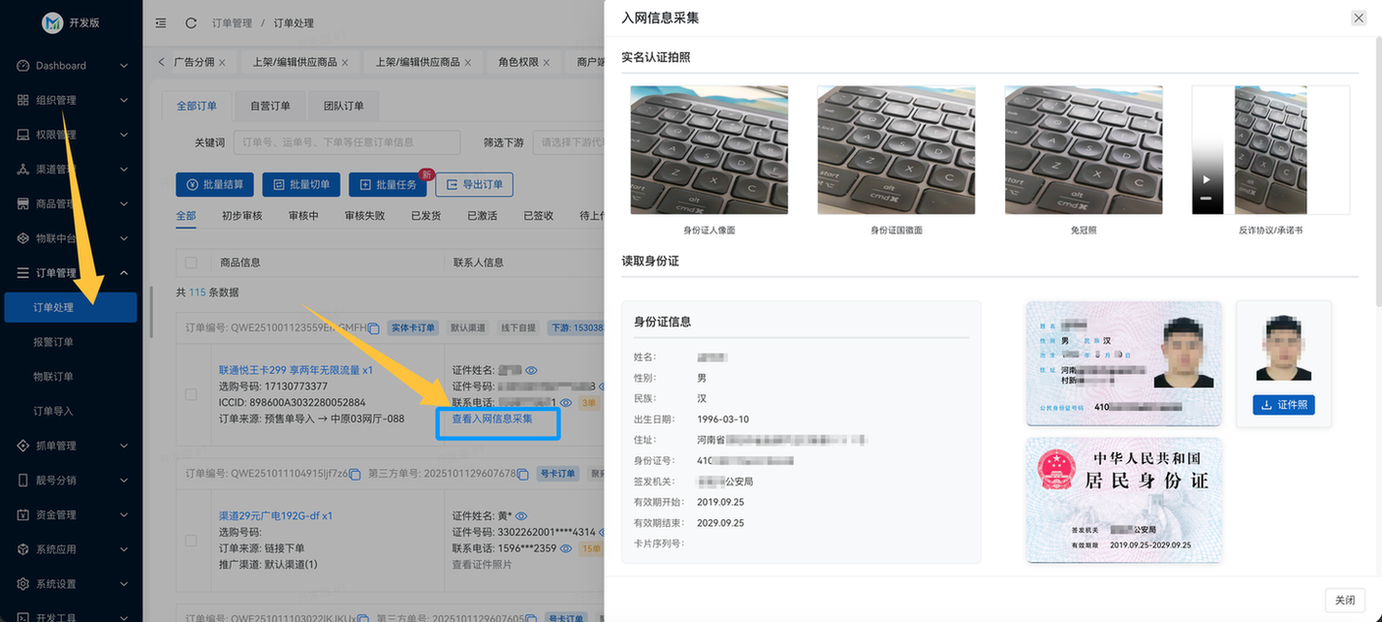
Task: Reveal 证件姓名 黄* with the eye icon
Action: pyautogui.click(x=521, y=516)
